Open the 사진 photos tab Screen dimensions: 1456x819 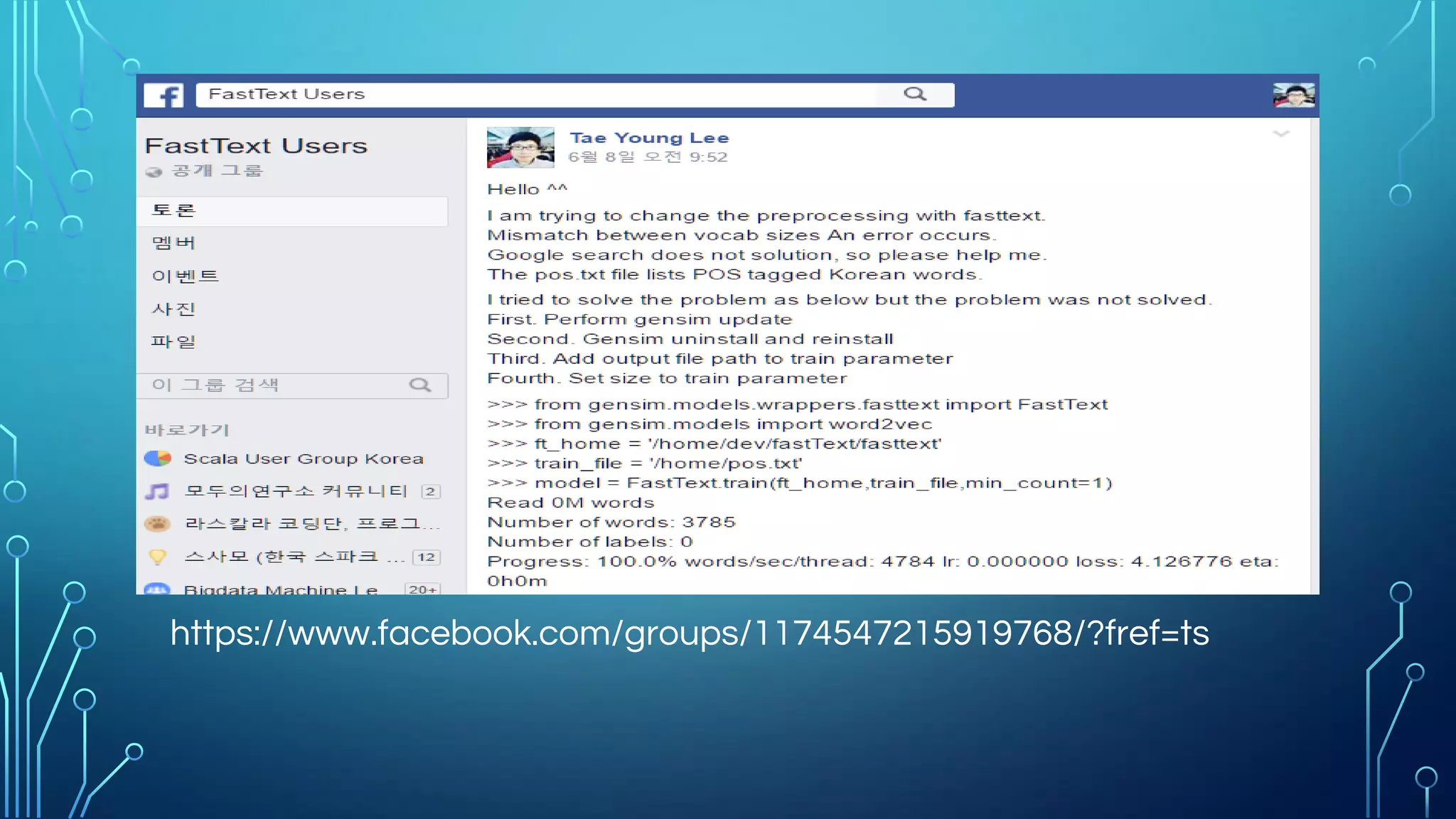pos(173,309)
